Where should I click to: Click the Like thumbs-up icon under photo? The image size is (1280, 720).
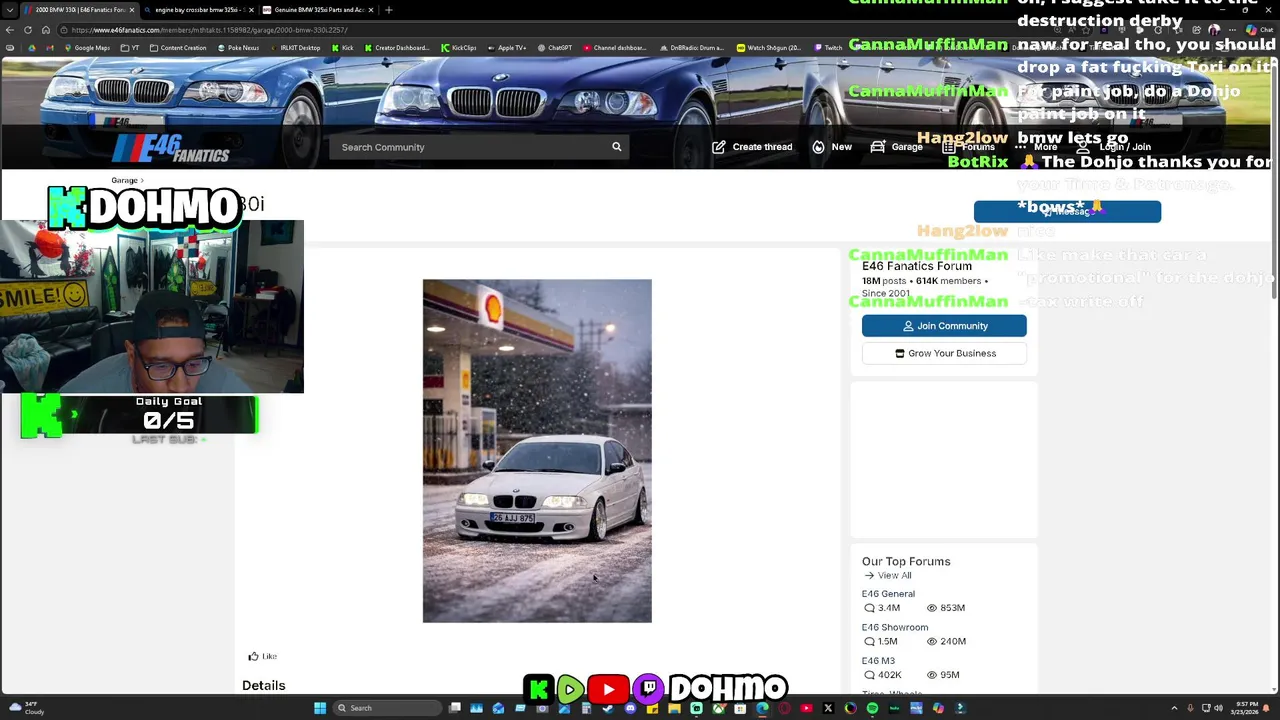(253, 656)
